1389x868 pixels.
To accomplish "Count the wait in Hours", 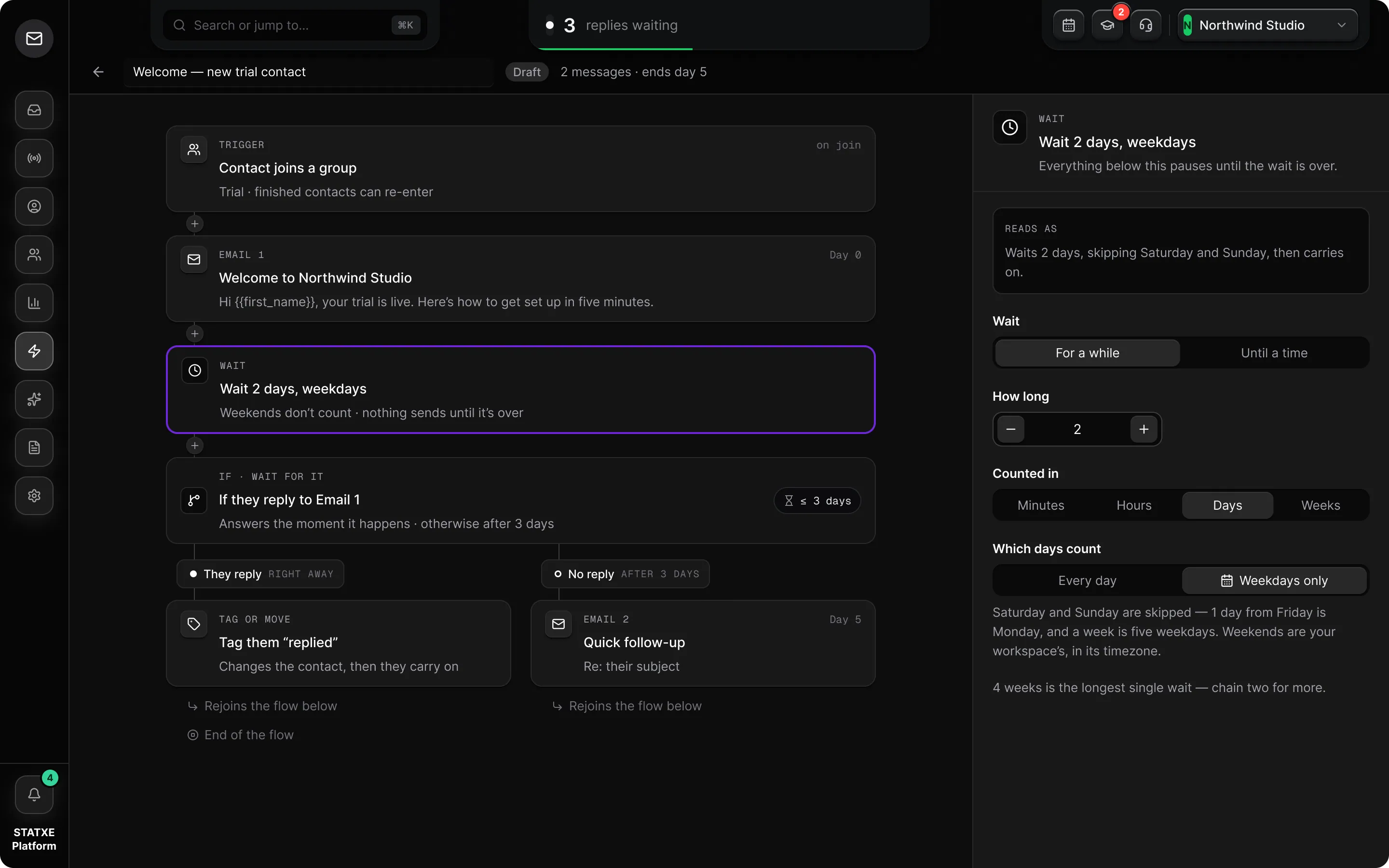I will coord(1133,505).
